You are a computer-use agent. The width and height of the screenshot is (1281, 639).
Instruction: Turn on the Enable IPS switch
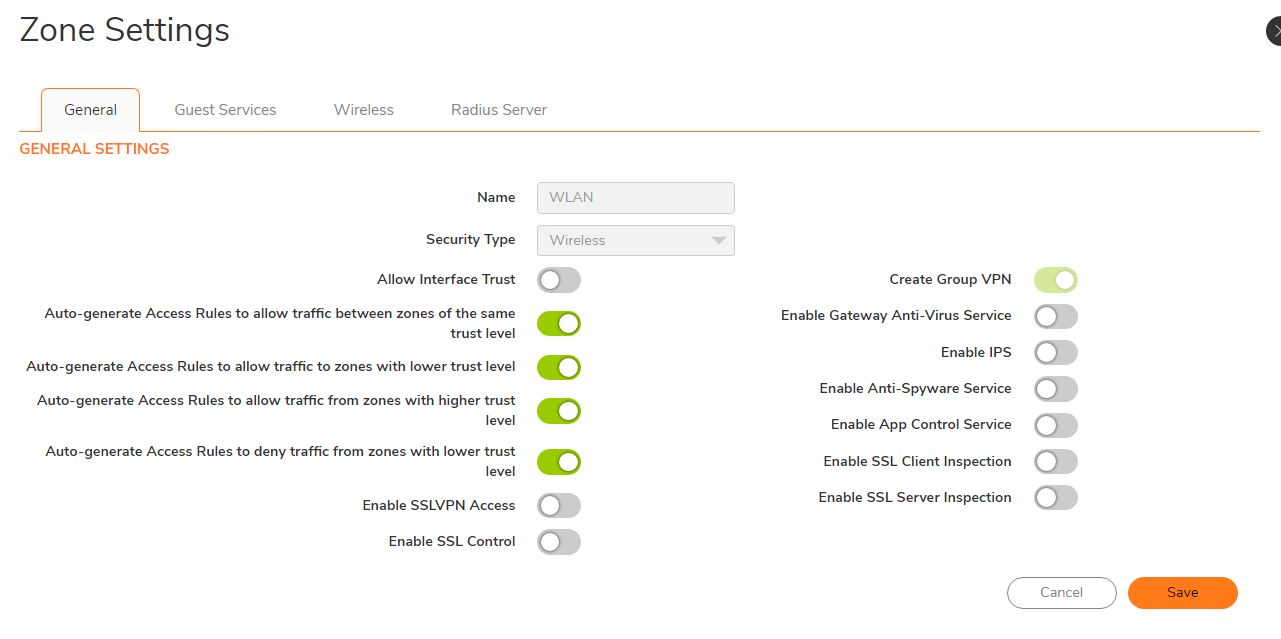pos(1056,352)
